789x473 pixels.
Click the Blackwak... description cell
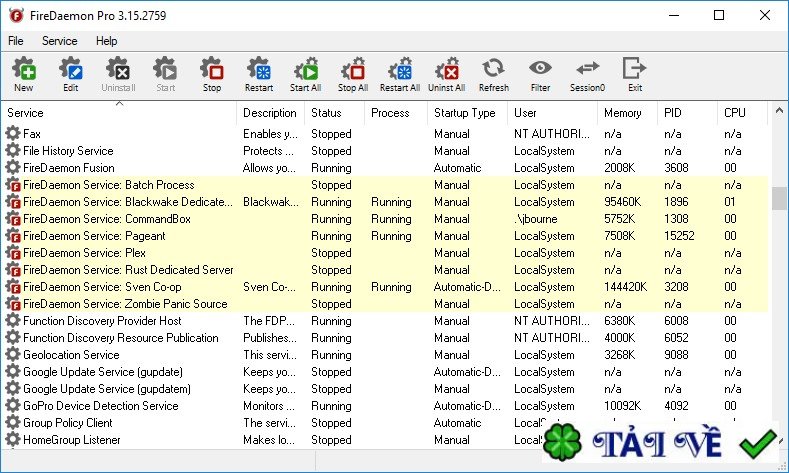click(x=271, y=202)
